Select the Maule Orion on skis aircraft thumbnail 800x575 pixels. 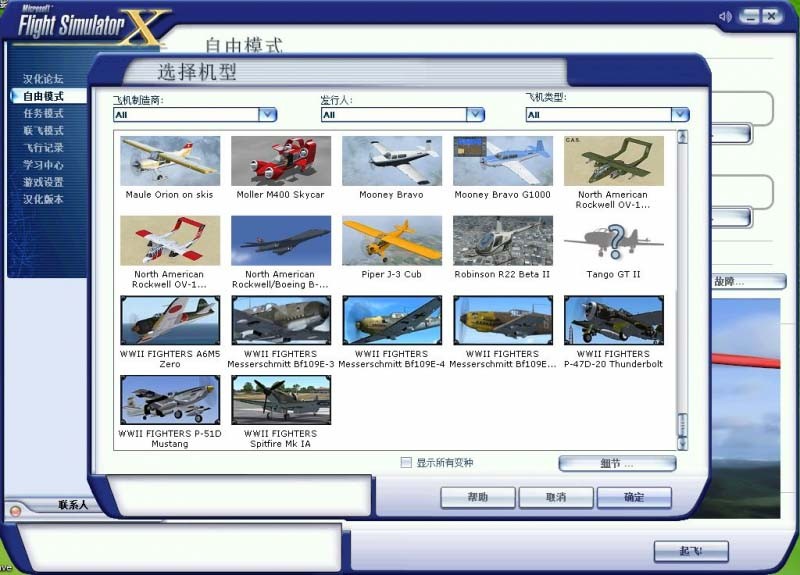[170, 161]
